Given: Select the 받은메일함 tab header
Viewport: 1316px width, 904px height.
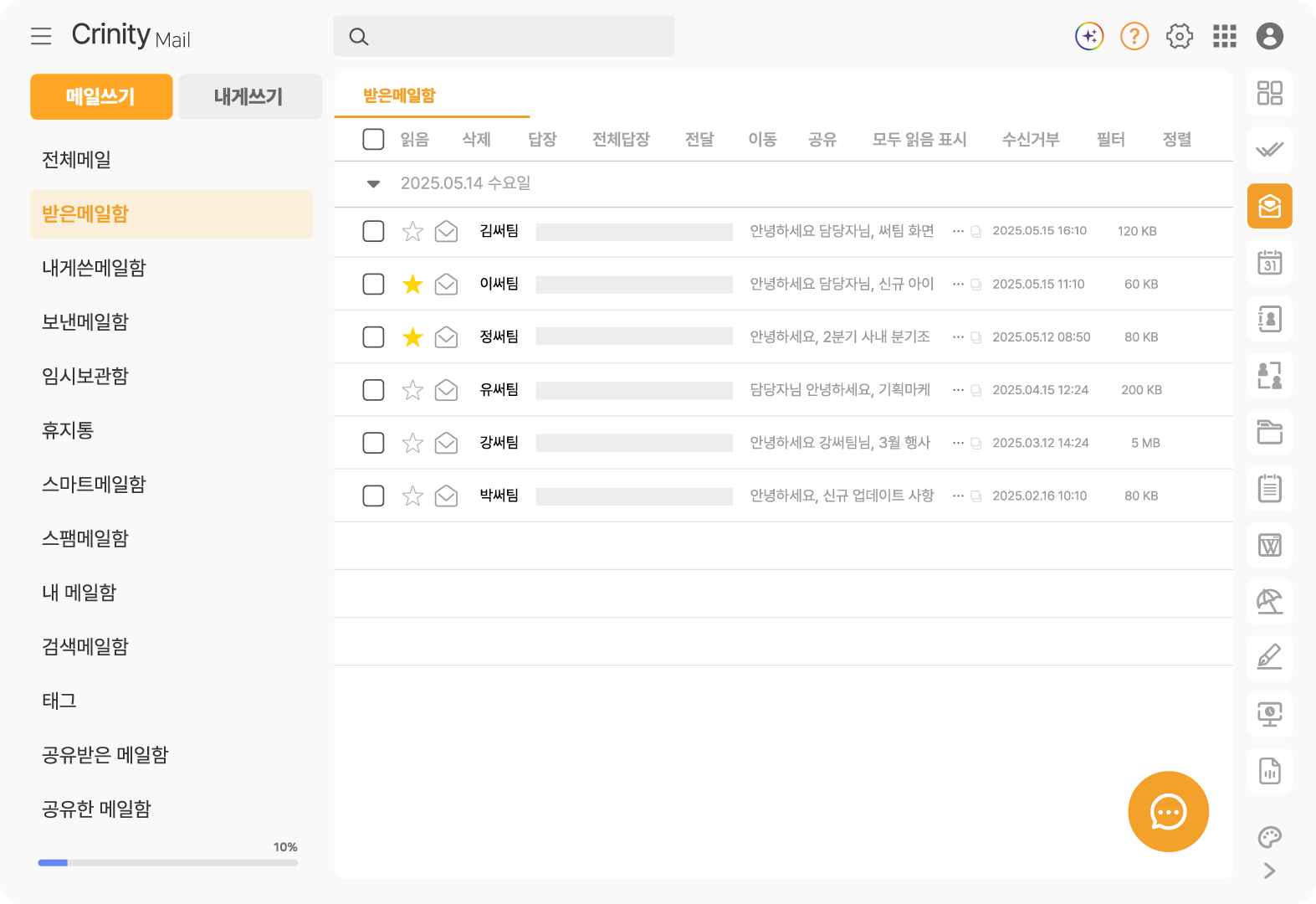Looking at the screenshot, I should [399, 95].
